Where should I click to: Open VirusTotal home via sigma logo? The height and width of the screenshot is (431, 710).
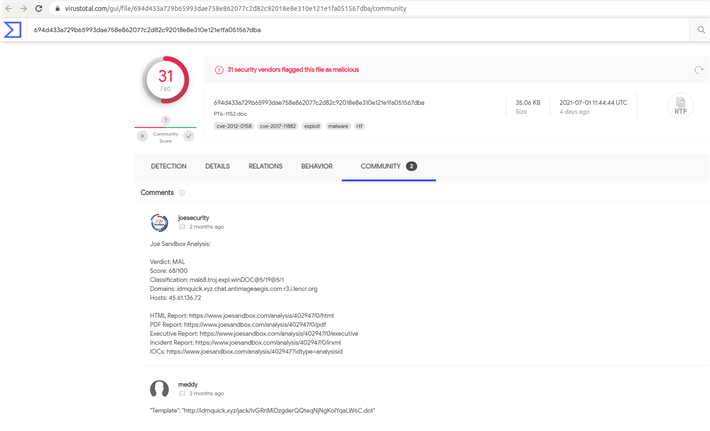tap(13, 30)
